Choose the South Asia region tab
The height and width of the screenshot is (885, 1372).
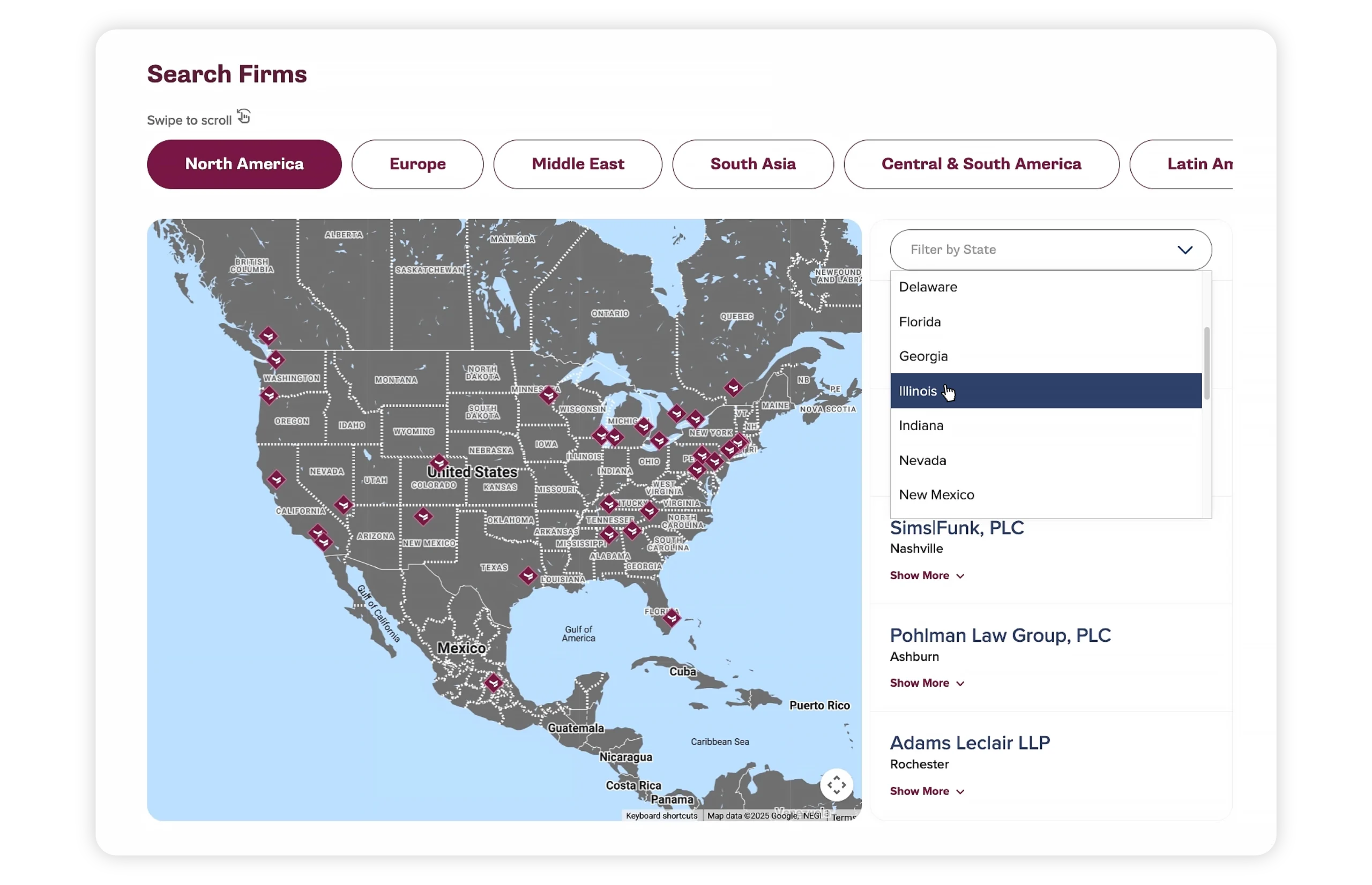[752, 164]
